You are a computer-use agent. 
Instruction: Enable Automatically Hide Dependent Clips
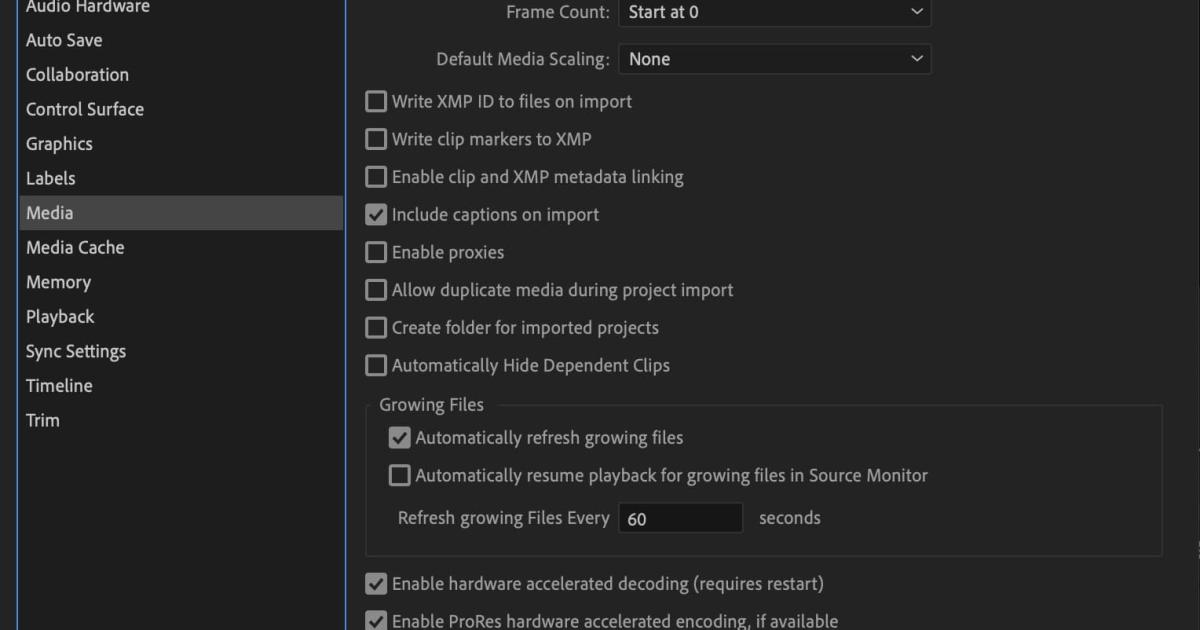[376, 366]
